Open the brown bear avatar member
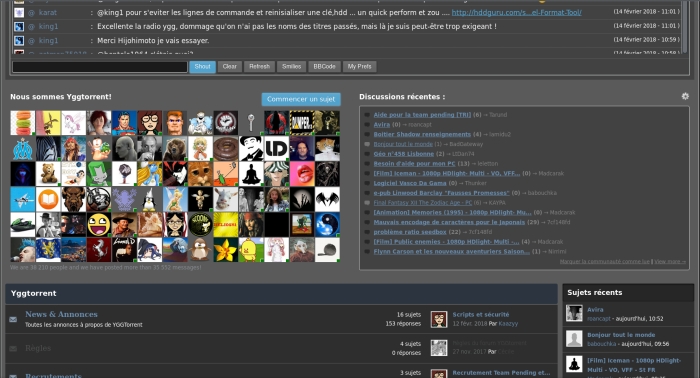 [x=175, y=149]
